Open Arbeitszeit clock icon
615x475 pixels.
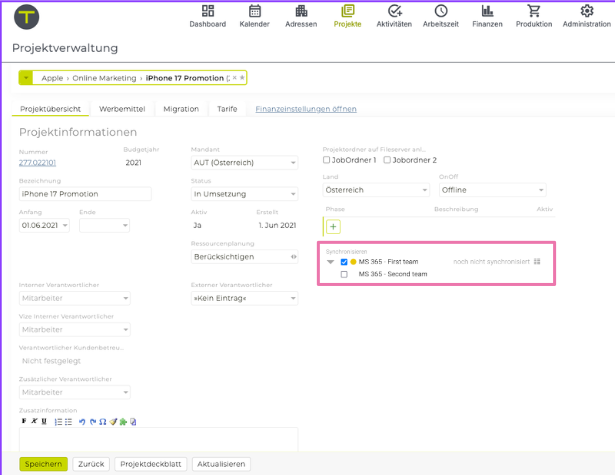point(440,12)
